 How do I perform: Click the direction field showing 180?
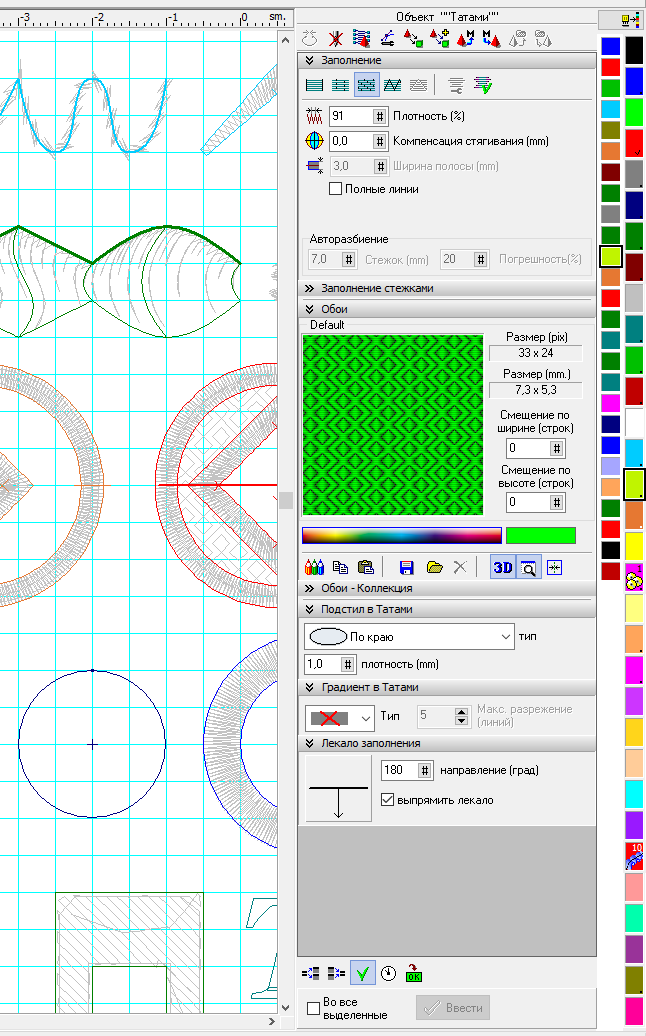400,770
